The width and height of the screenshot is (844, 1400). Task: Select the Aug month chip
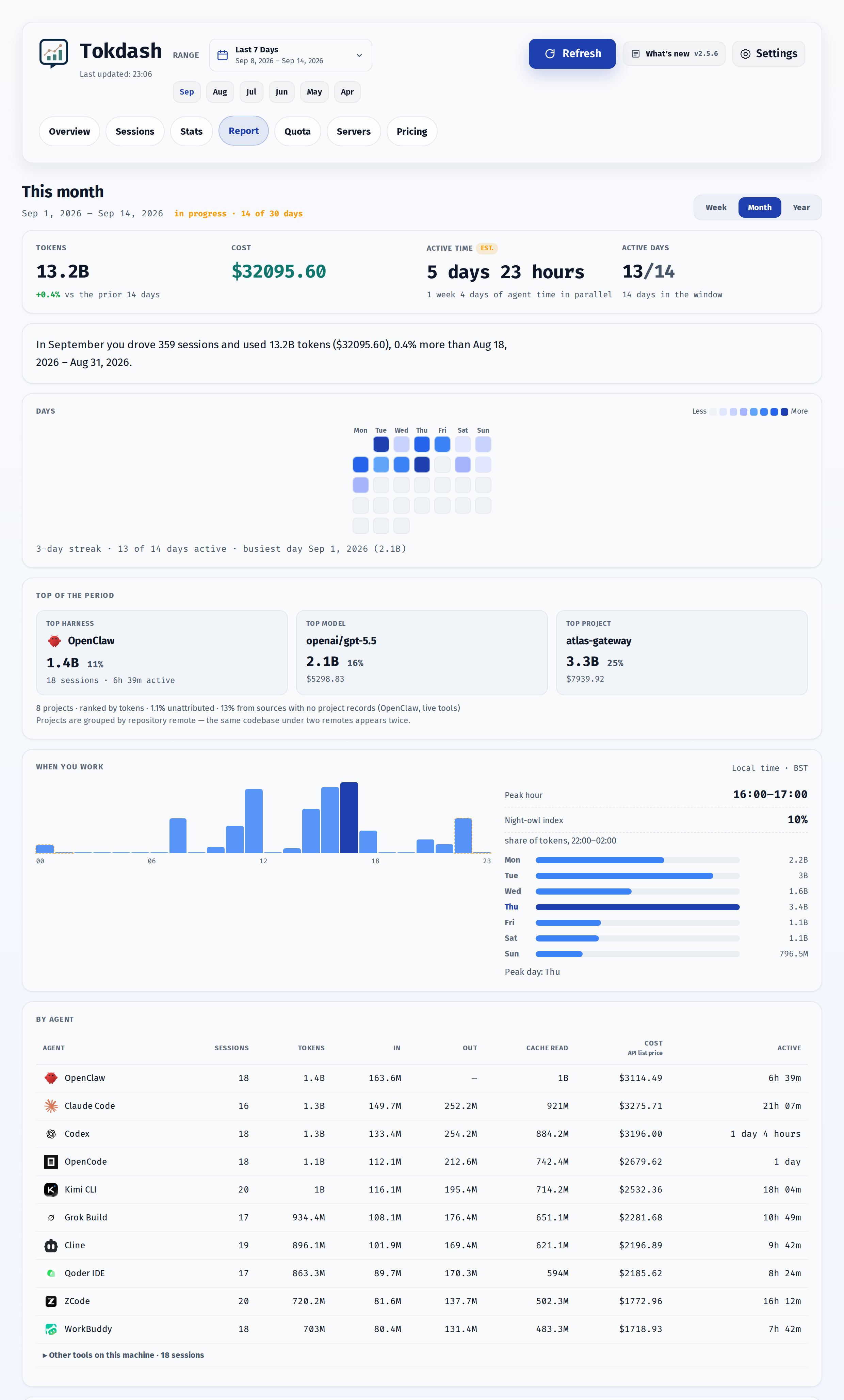[220, 92]
